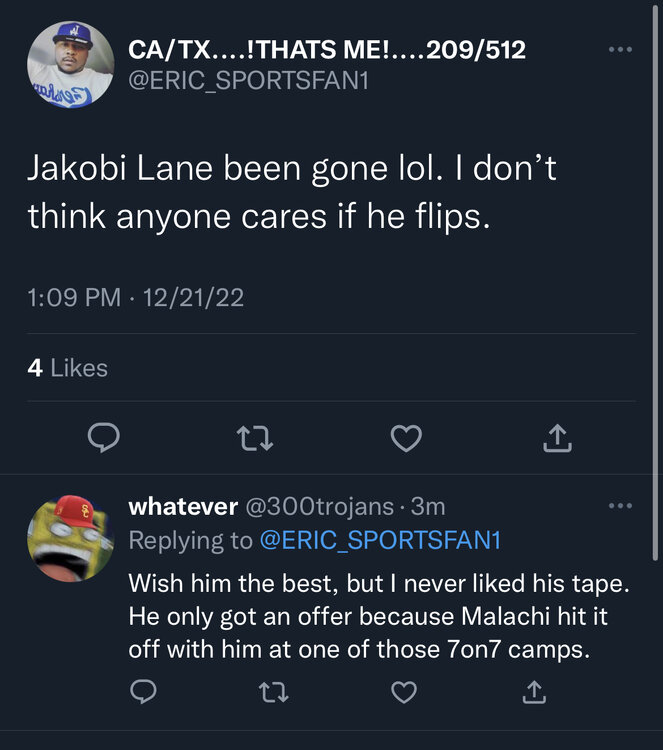Open the @ERIC_SPORTSFAN1 mention link in reply

pos(379,541)
